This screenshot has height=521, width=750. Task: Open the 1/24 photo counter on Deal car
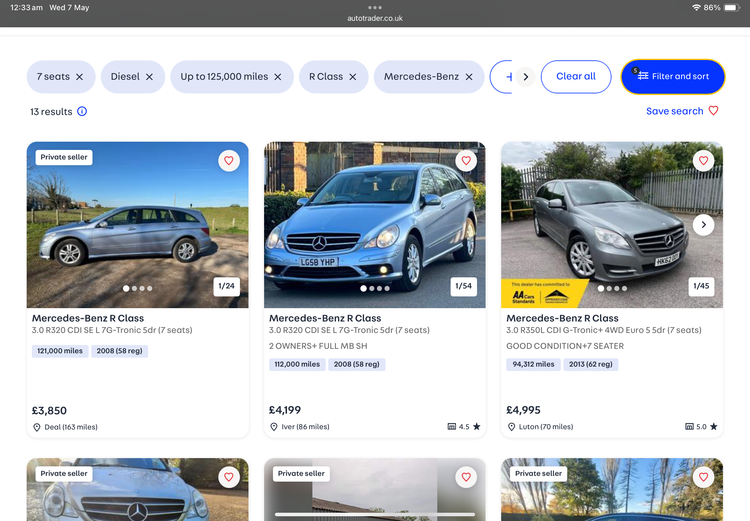(x=226, y=286)
